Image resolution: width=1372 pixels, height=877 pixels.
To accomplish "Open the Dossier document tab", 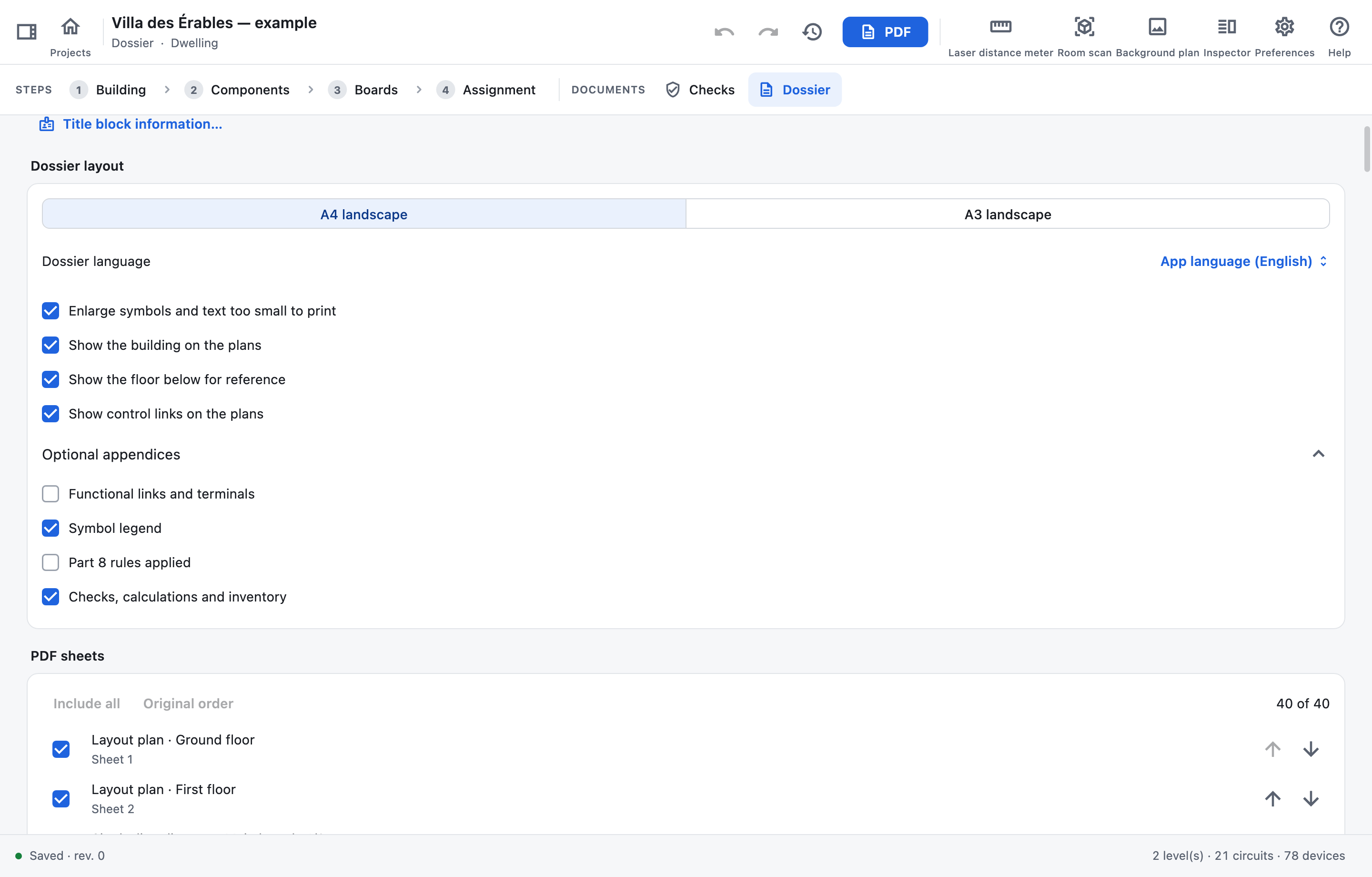I will coord(795,90).
